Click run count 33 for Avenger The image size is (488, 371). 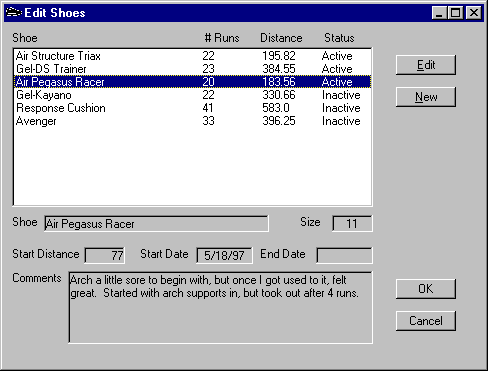[208, 121]
